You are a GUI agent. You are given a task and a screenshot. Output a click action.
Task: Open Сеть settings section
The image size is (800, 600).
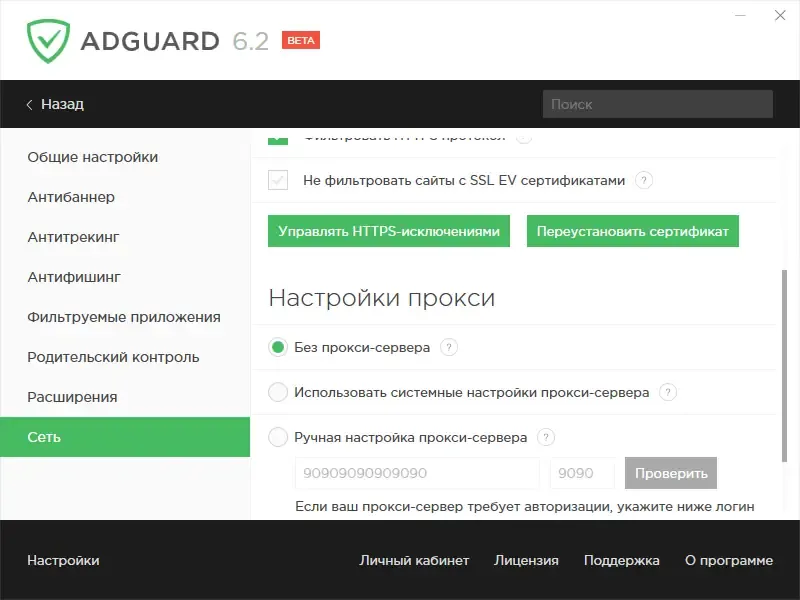tap(46, 437)
